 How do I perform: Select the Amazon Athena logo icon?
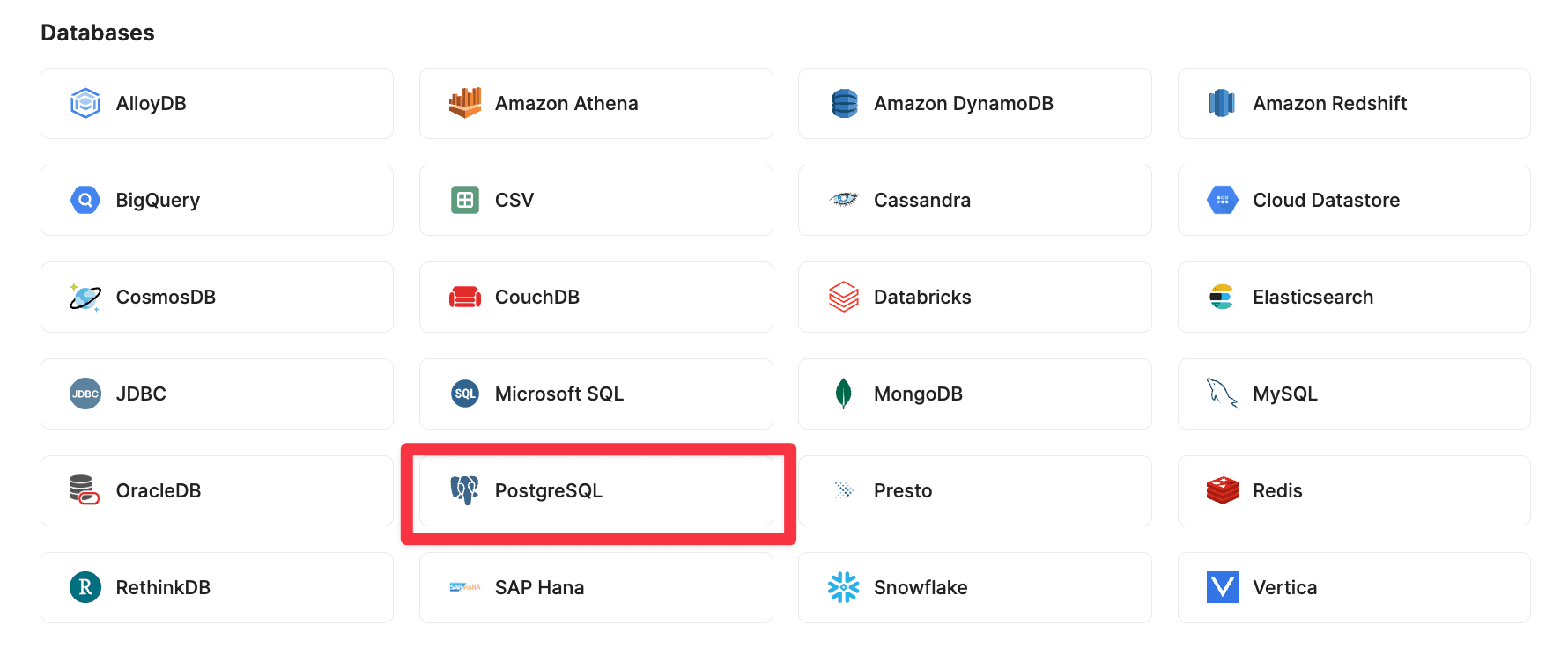click(x=464, y=103)
